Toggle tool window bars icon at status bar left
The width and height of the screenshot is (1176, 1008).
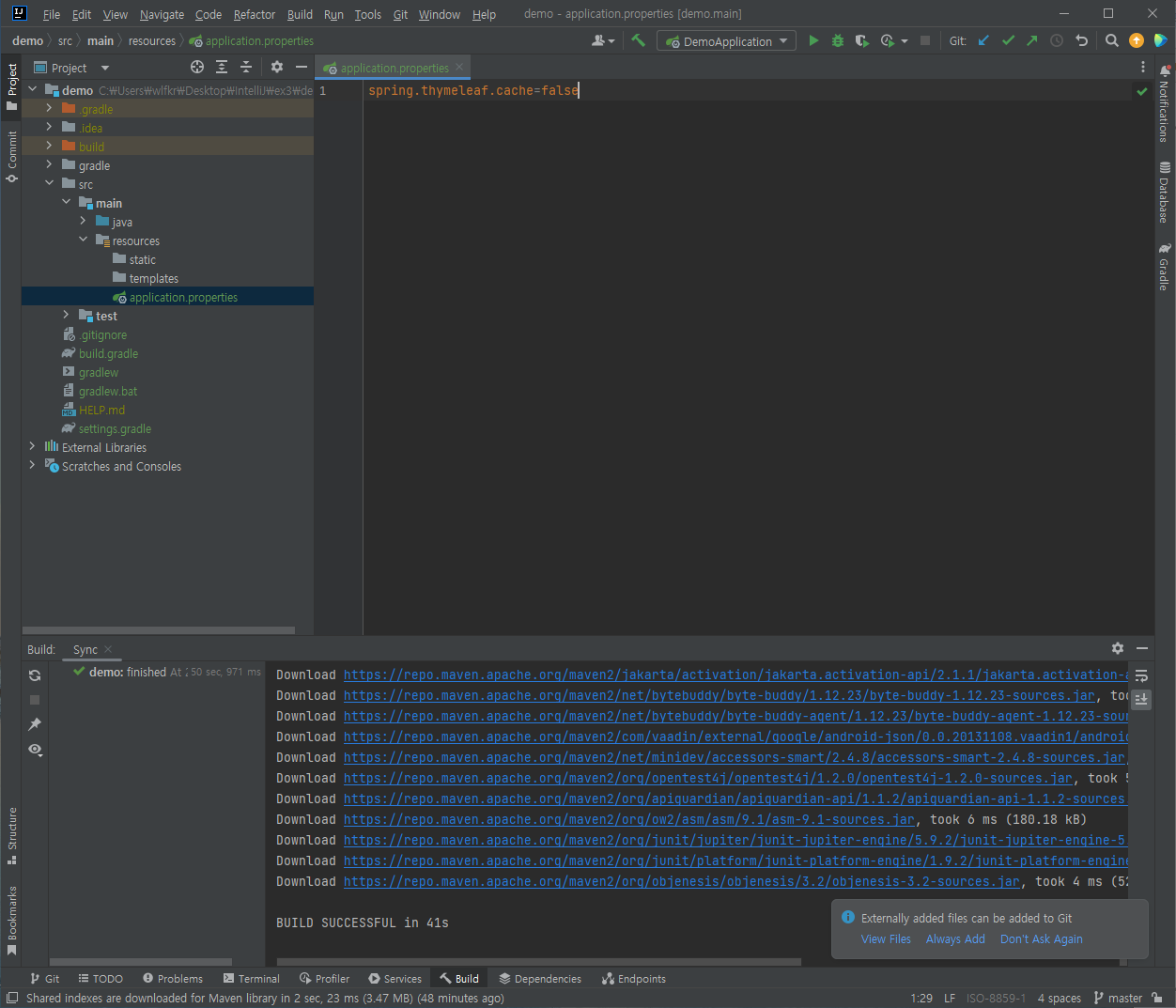pos(12,998)
